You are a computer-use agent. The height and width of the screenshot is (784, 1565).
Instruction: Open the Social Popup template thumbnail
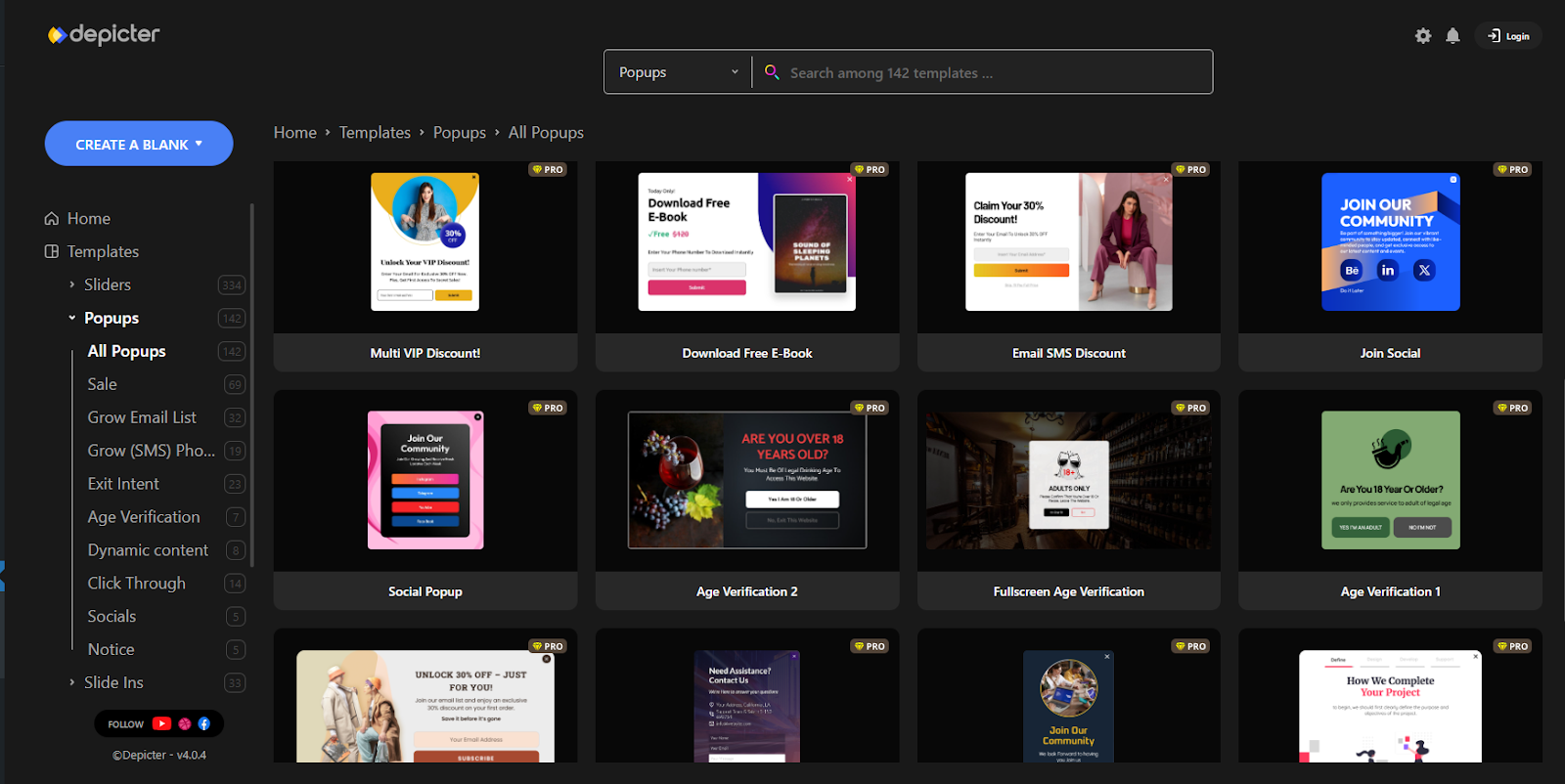(x=425, y=481)
